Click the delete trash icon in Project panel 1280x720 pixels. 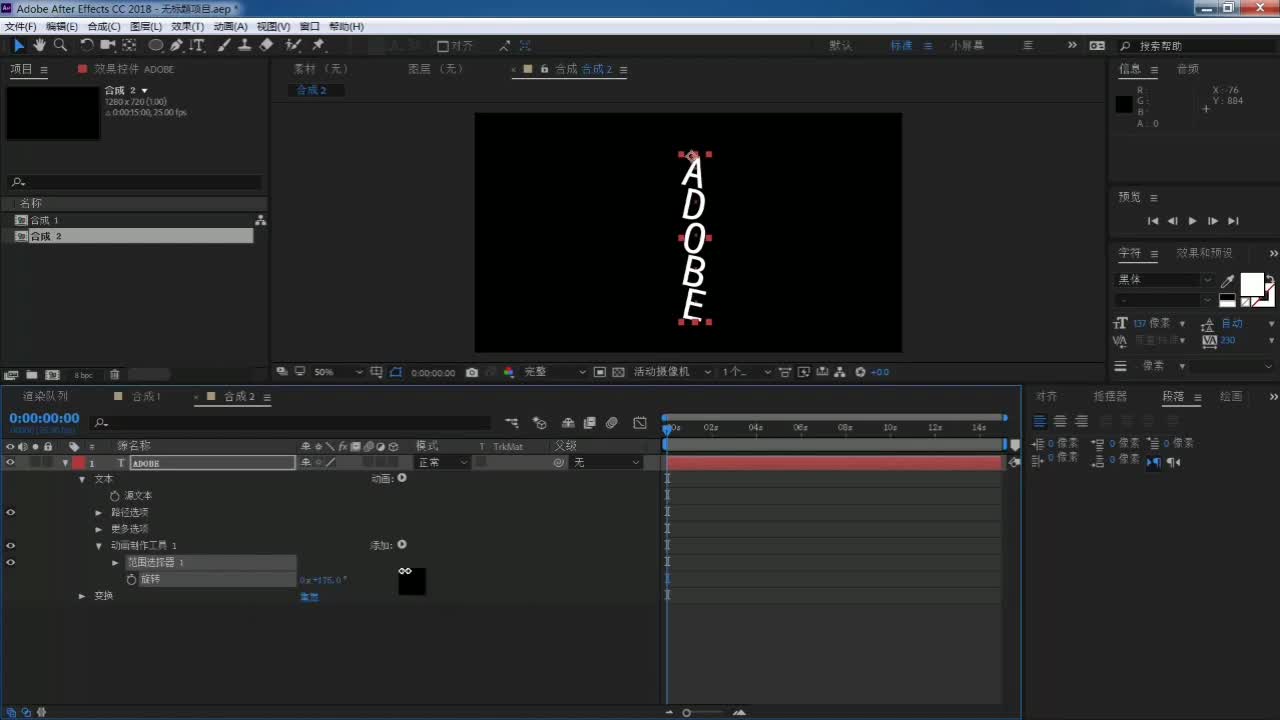pos(115,375)
